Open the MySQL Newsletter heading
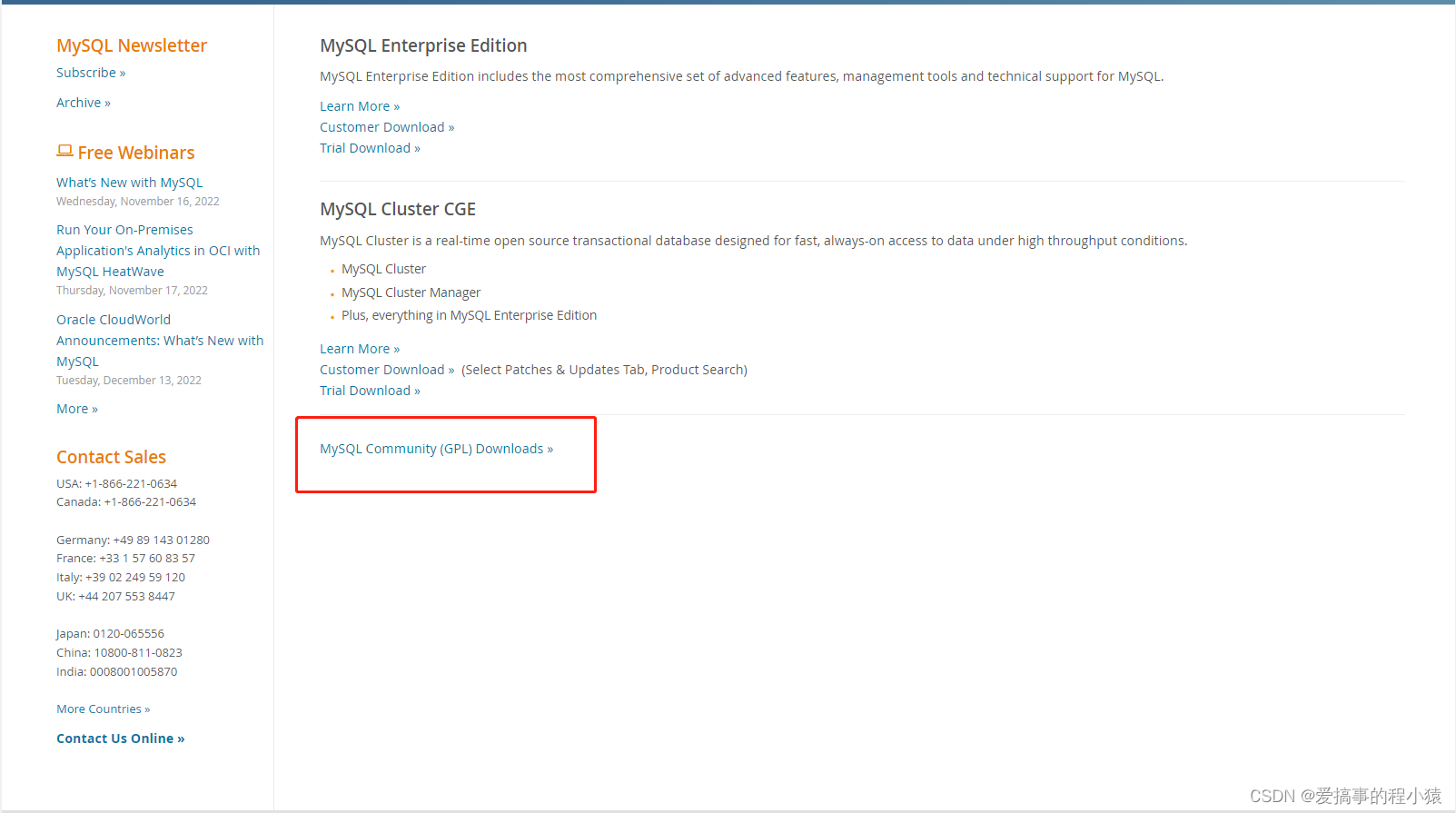Image resolution: width=1456 pixels, height=813 pixels. (x=132, y=45)
